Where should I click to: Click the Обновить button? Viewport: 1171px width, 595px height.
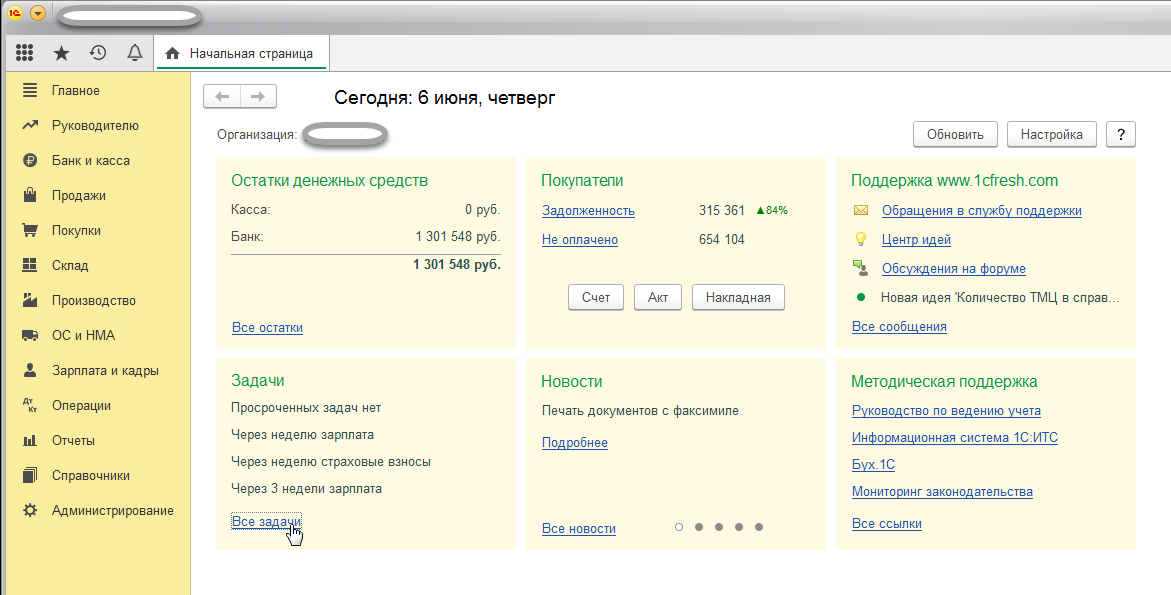(955, 134)
